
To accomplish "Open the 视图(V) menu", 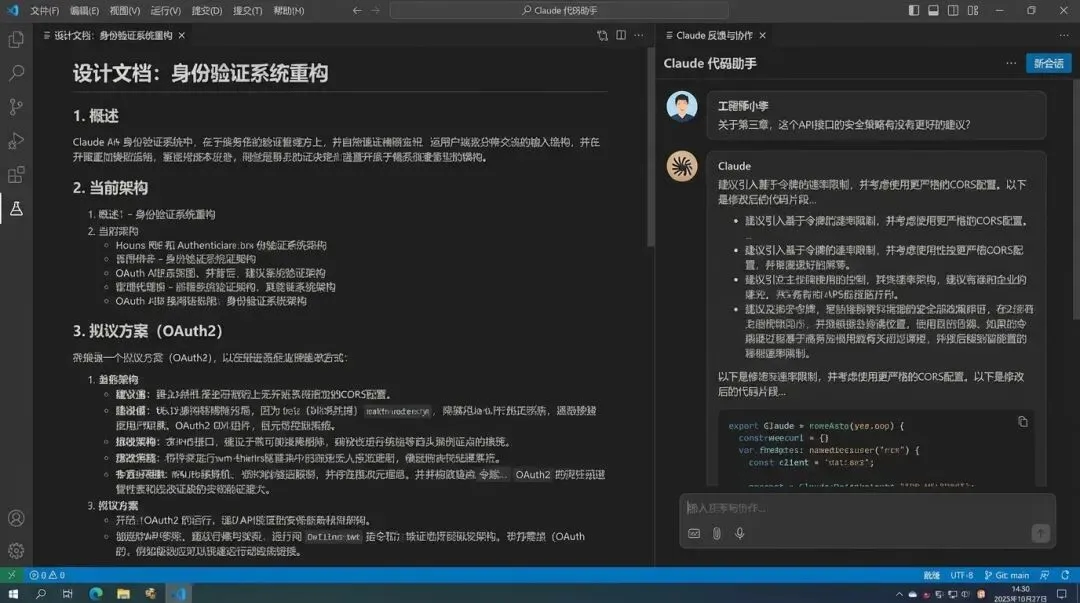I will coord(125,10).
